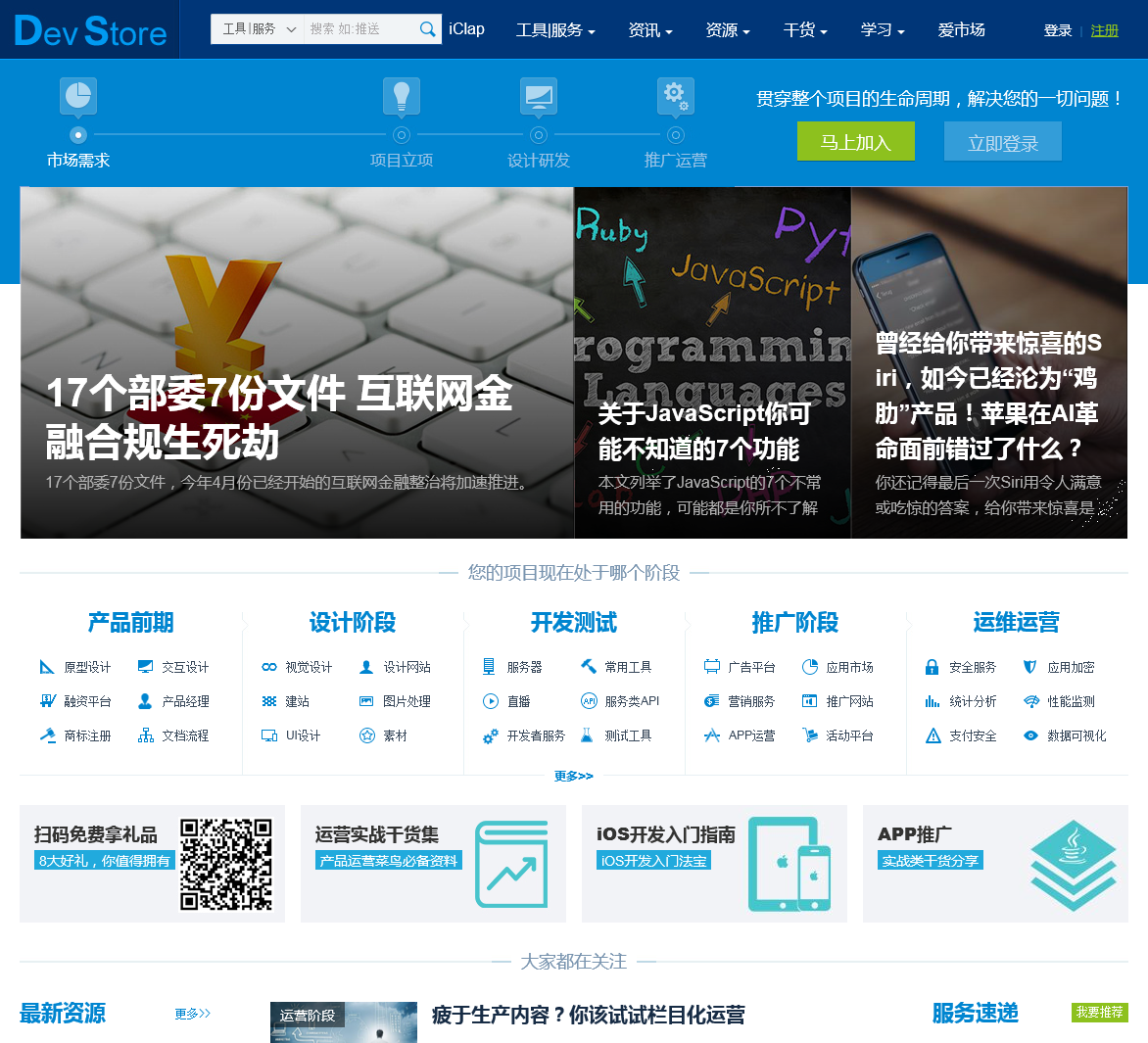Click the 商标注册 icon
Viewport: 1148px width, 1043px height.
[x=47, y=735]
